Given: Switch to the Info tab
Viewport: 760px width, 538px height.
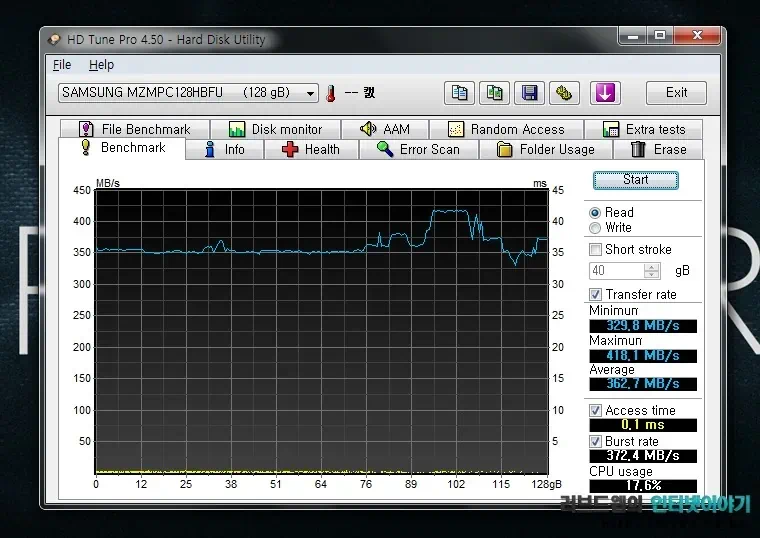Looking at the screenshot, I should click(x=224, y=149).
